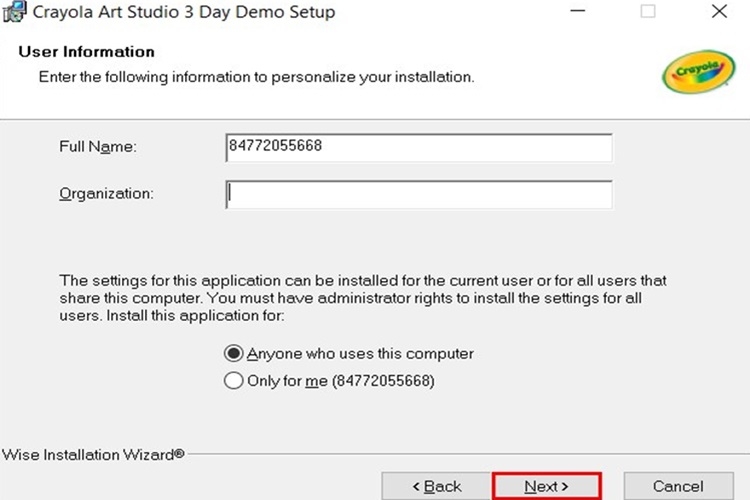This screenshot has height=500, width=750.
Task: Minimize the setup window
Action: pos(578,13)
